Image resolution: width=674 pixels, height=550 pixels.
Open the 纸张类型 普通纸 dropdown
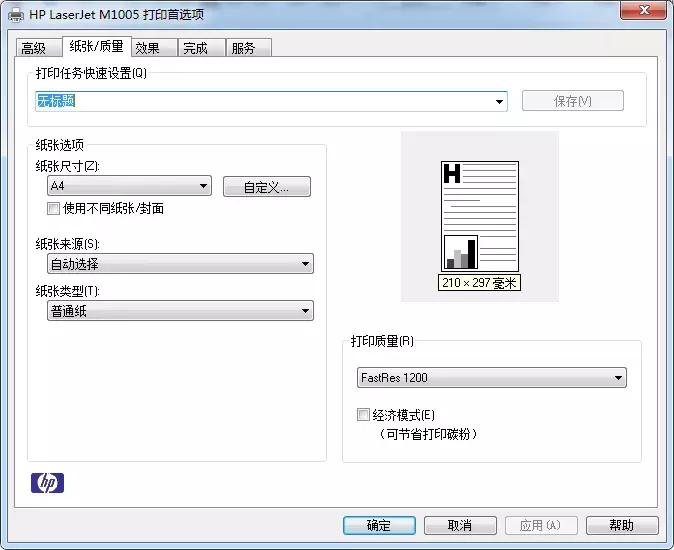pos(180,311)
